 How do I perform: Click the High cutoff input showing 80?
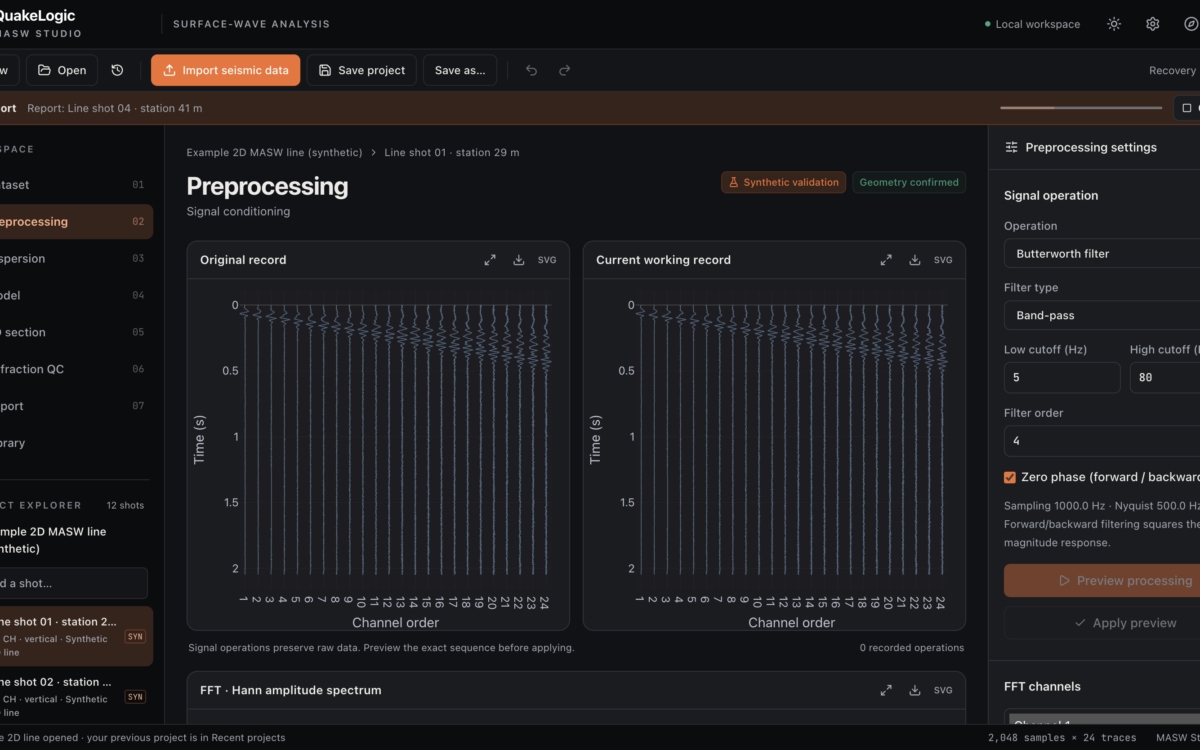[x=1165, y=378]
